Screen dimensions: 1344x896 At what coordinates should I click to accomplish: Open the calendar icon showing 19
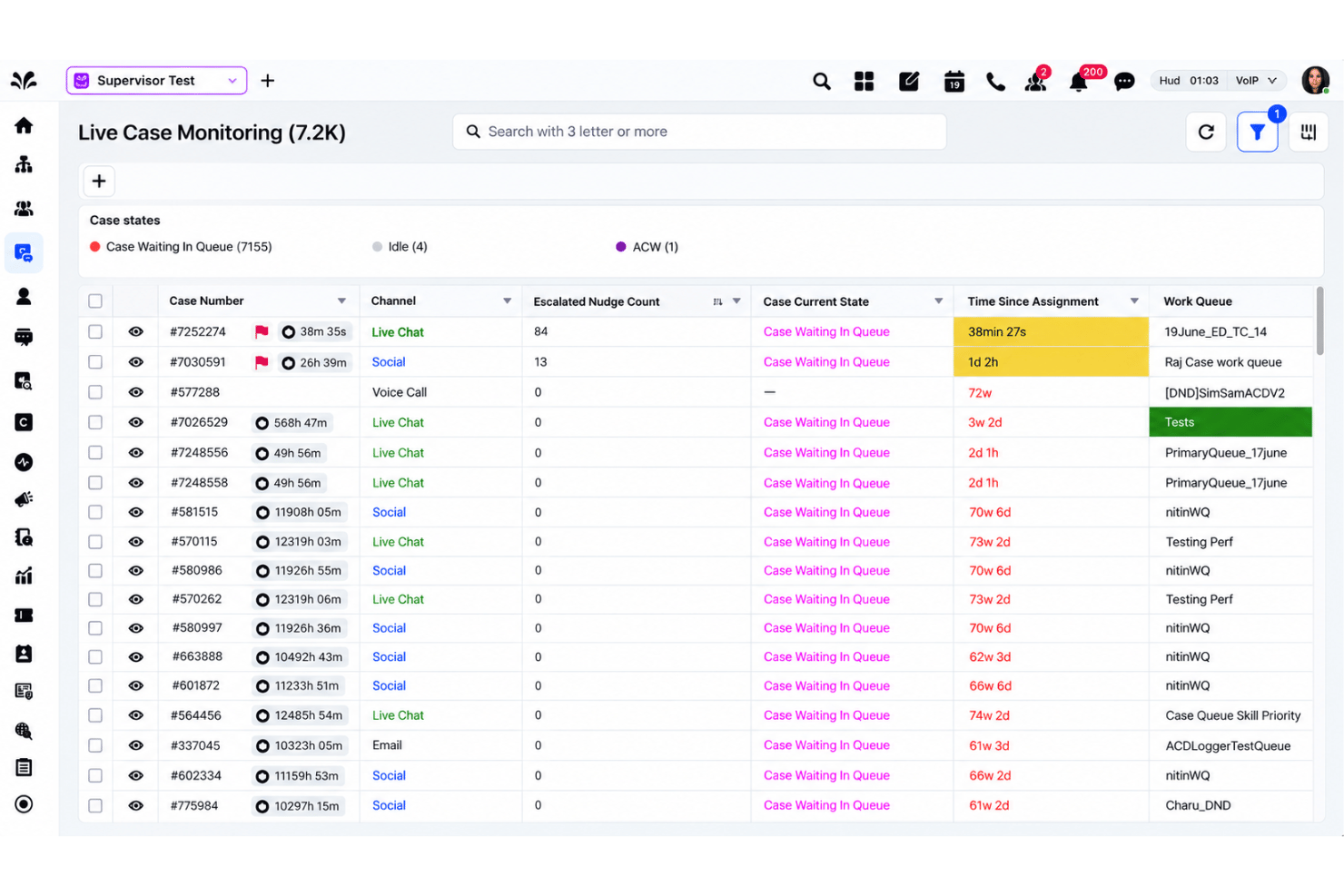point(954,82)
